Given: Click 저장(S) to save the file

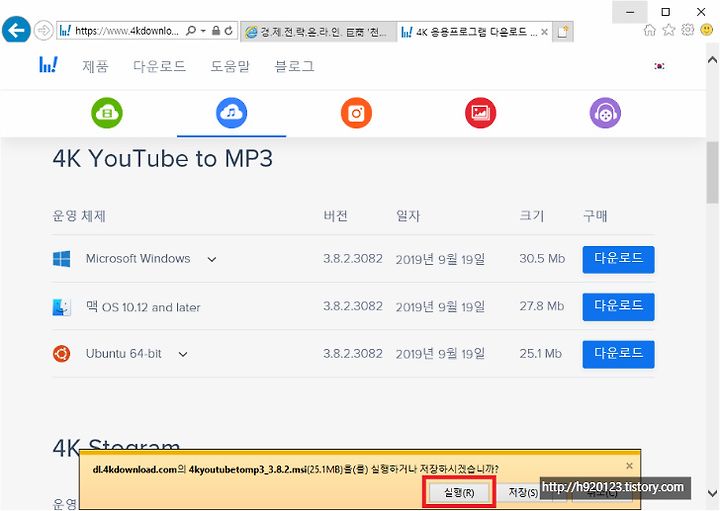Looking at the screenshot, I should [523, 493].
